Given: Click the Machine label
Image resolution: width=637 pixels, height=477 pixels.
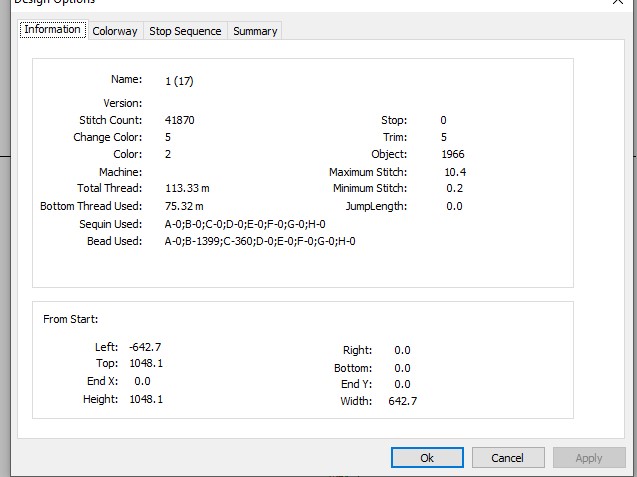Looking at the screenshot, I should point(121,172).
